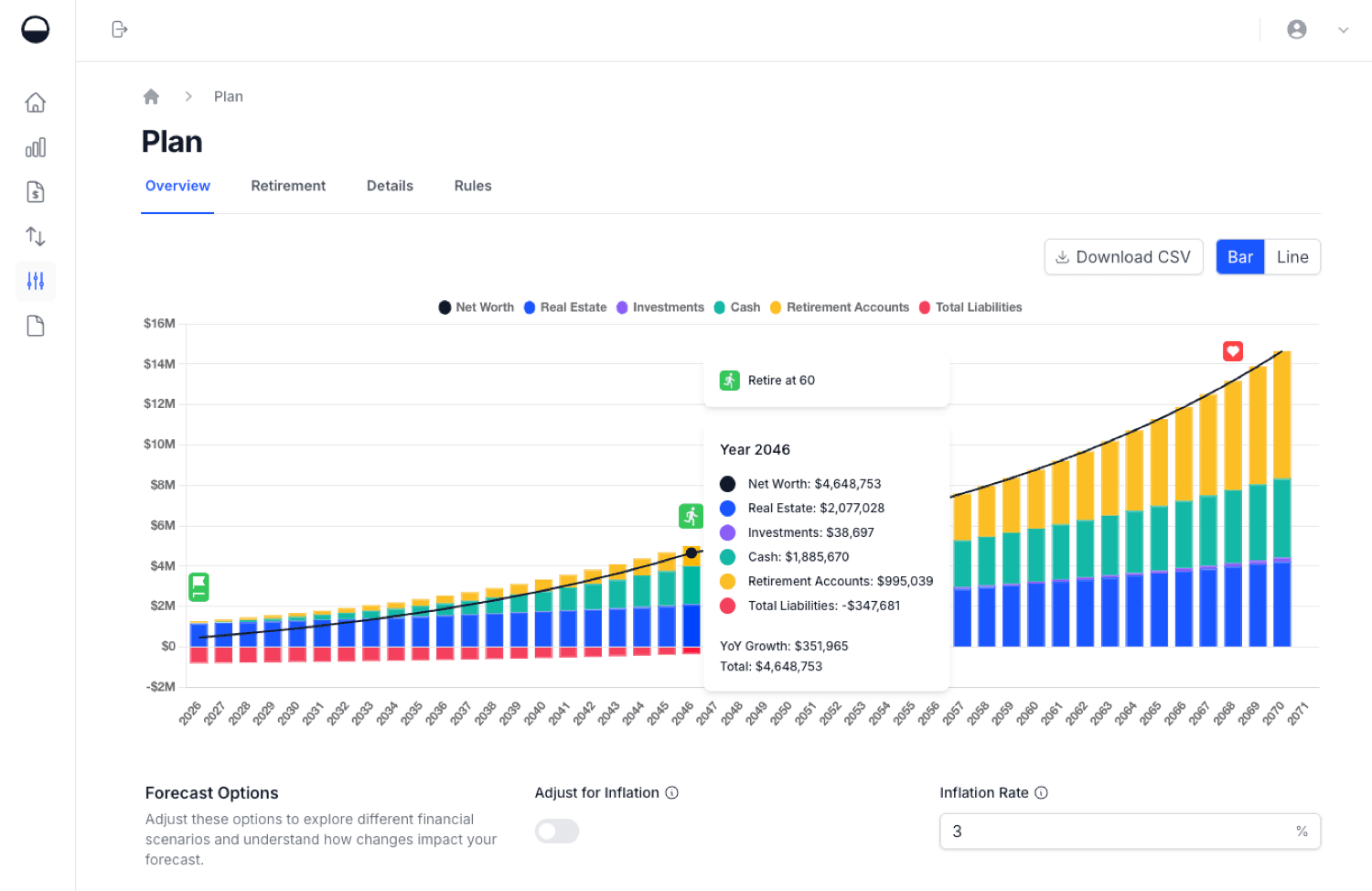Select the sliders Plan sidebar icon

coord(36,281)
